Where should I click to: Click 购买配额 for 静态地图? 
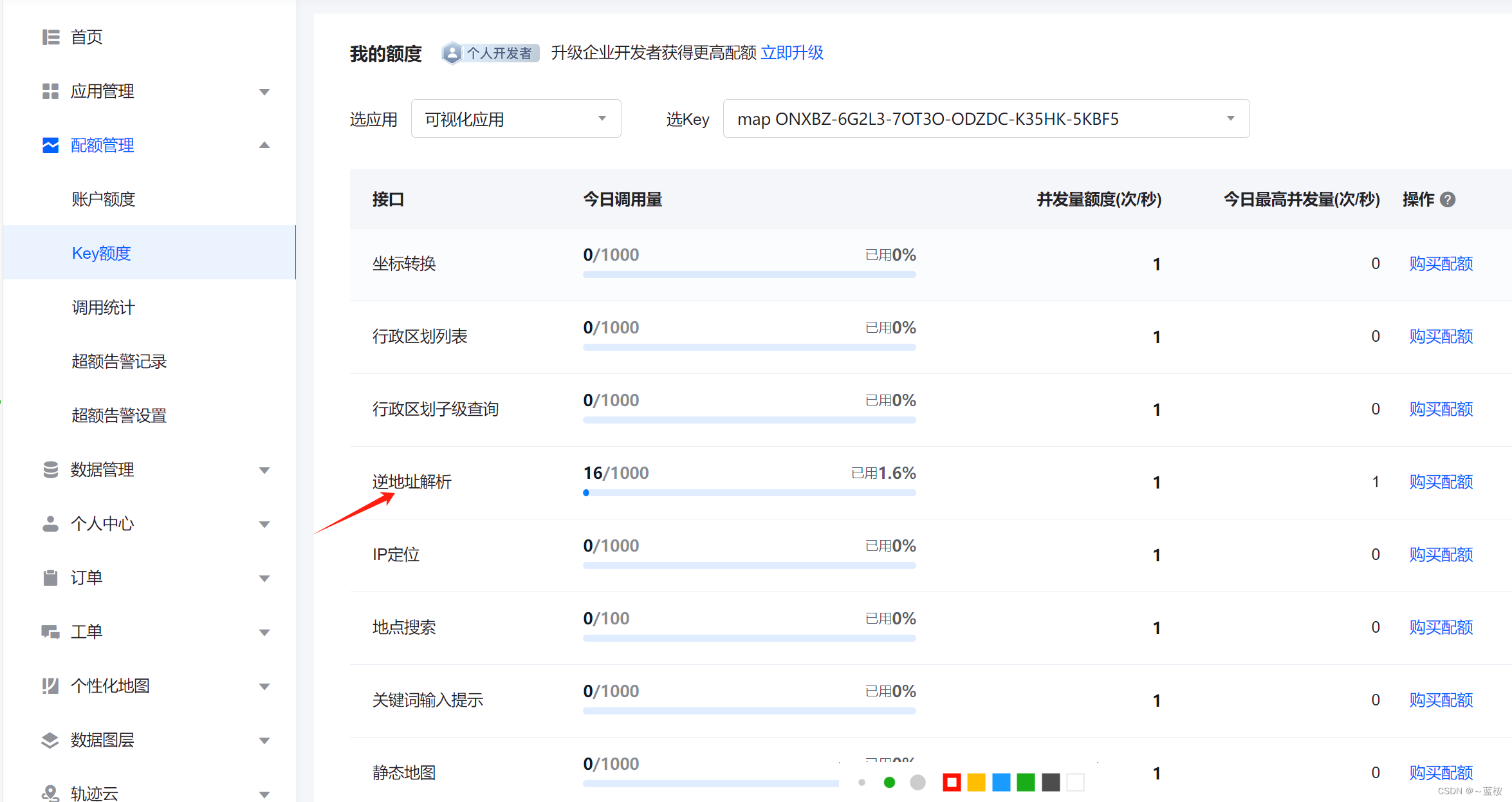(1441, 772)
